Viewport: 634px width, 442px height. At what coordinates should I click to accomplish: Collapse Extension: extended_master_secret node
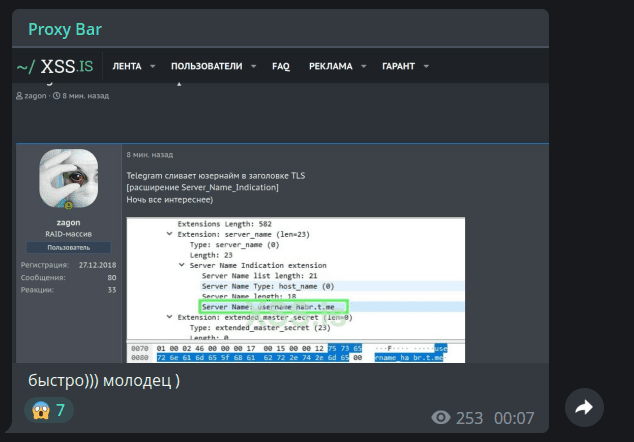coord(169,317)
